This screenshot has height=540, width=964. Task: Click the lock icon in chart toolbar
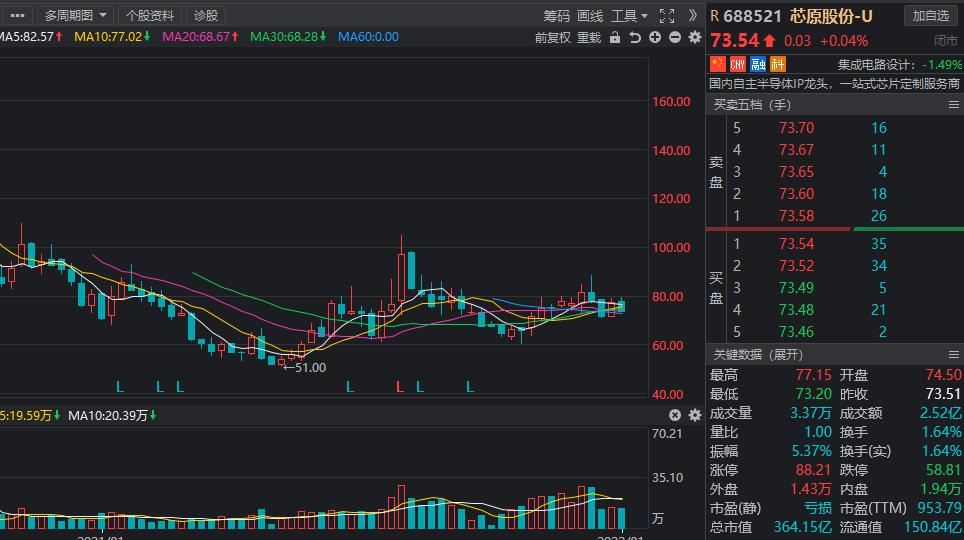coord(615,37)
